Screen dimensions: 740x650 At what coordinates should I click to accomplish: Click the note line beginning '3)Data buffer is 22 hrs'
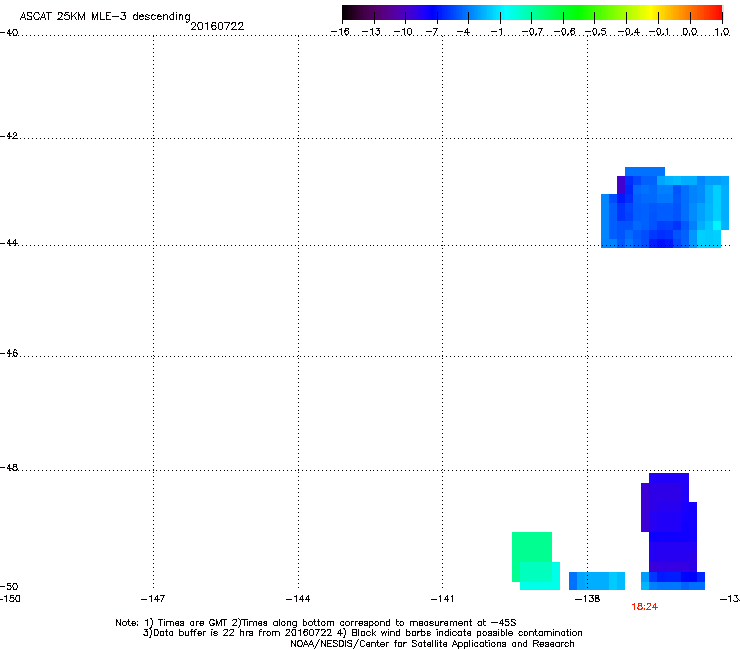click(362, 633)
